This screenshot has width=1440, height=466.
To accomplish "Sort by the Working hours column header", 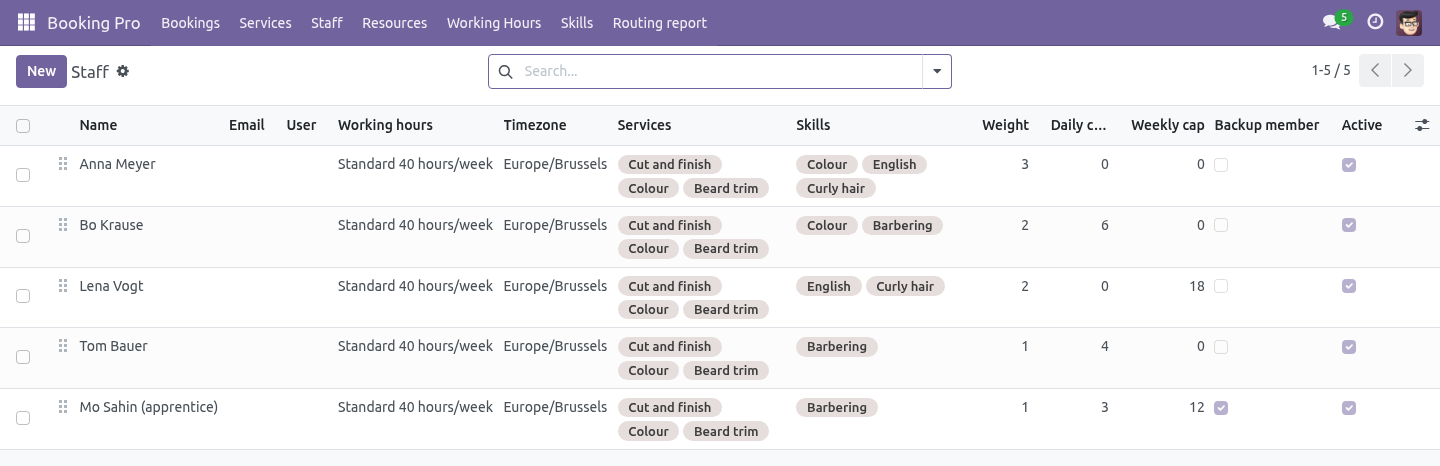I will [385, 125].
